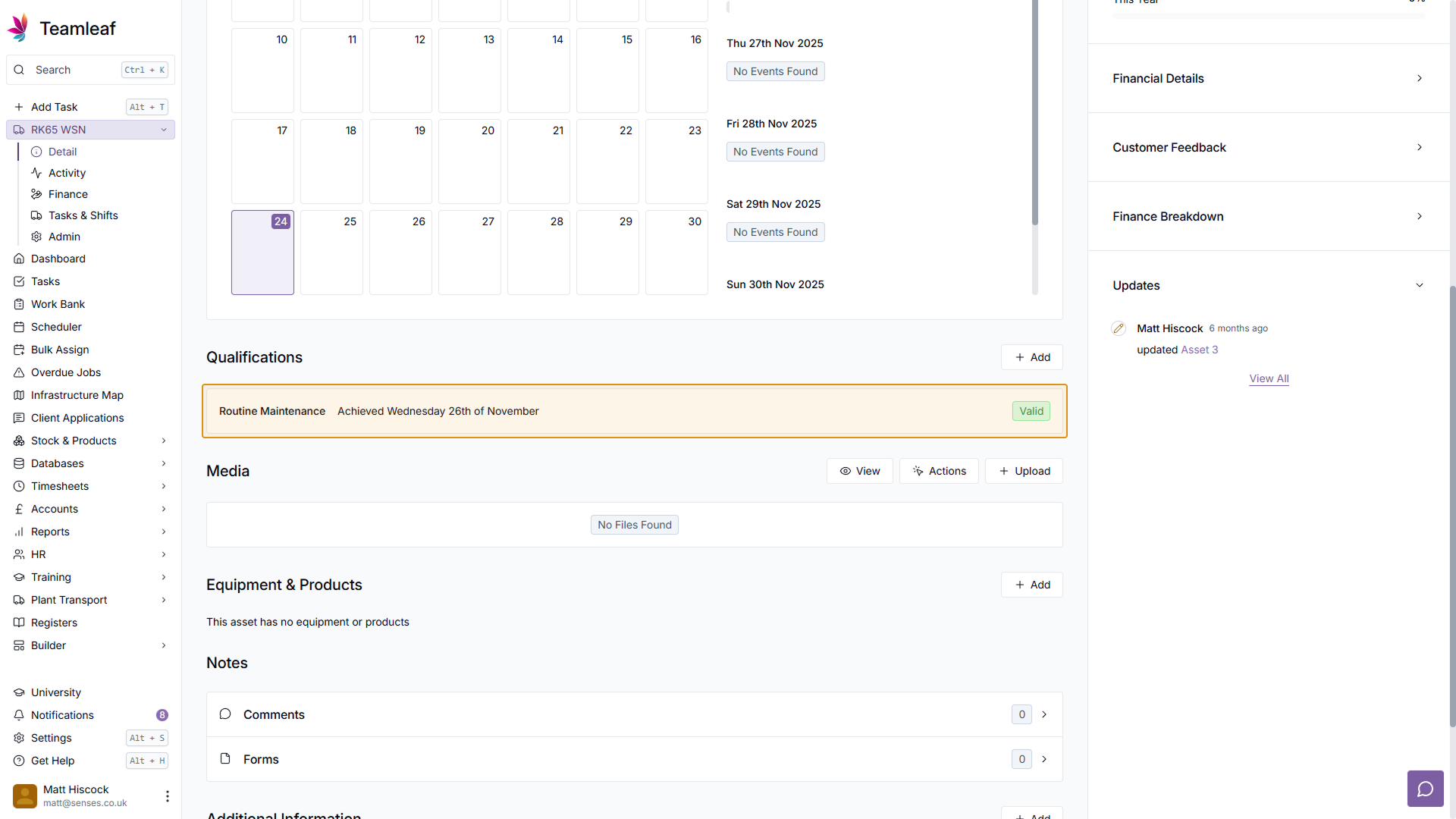Screen dimensions: 1456x819
Task: Click the Comments speech bubble row
Action: [634, 714]
